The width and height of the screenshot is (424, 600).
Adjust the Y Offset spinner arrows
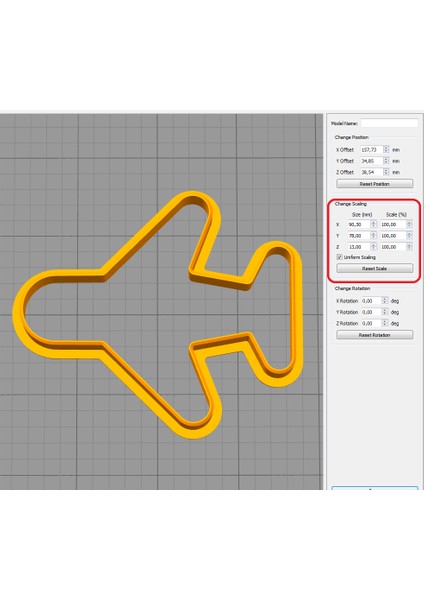pos(386,161)
